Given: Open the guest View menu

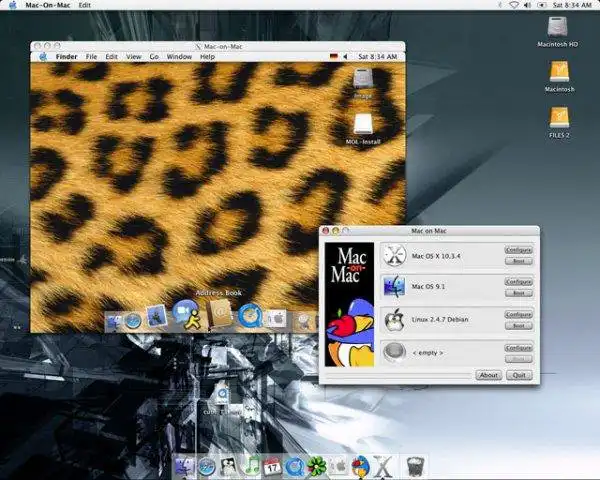Looking at the screenshot, I should coord(134,57).
